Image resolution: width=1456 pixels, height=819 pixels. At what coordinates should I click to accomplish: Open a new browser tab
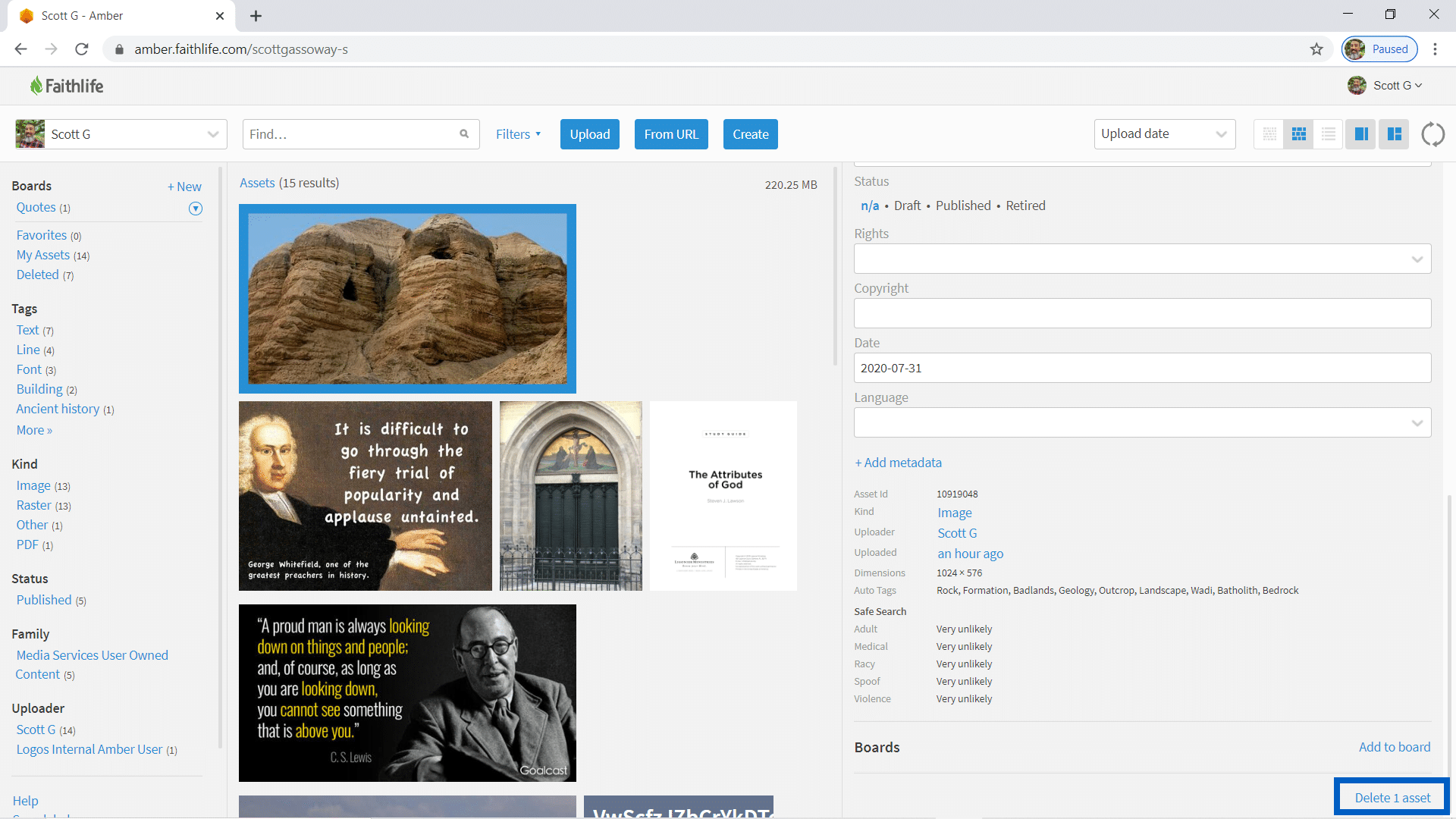(x=256, y=16)
